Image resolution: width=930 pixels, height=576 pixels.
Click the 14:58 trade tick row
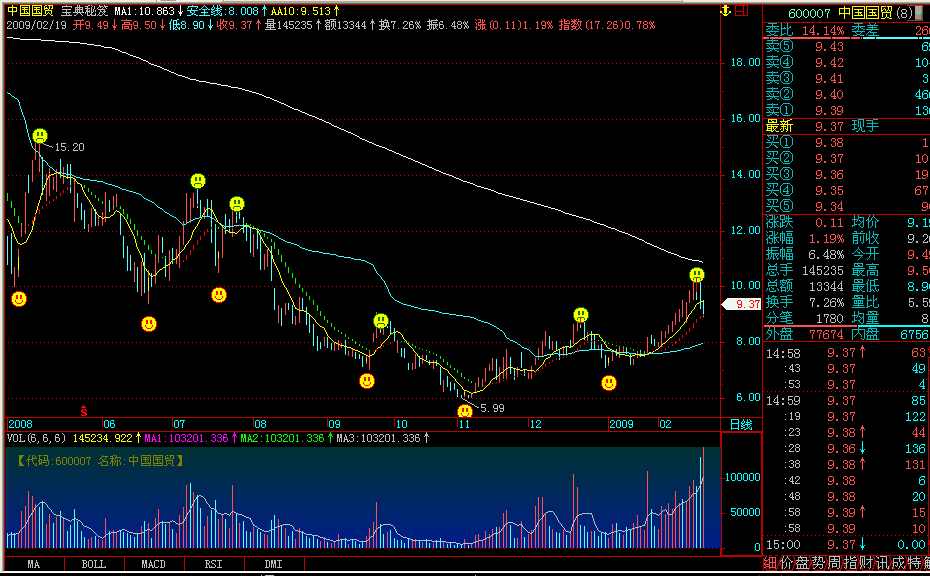coord(847,353)
